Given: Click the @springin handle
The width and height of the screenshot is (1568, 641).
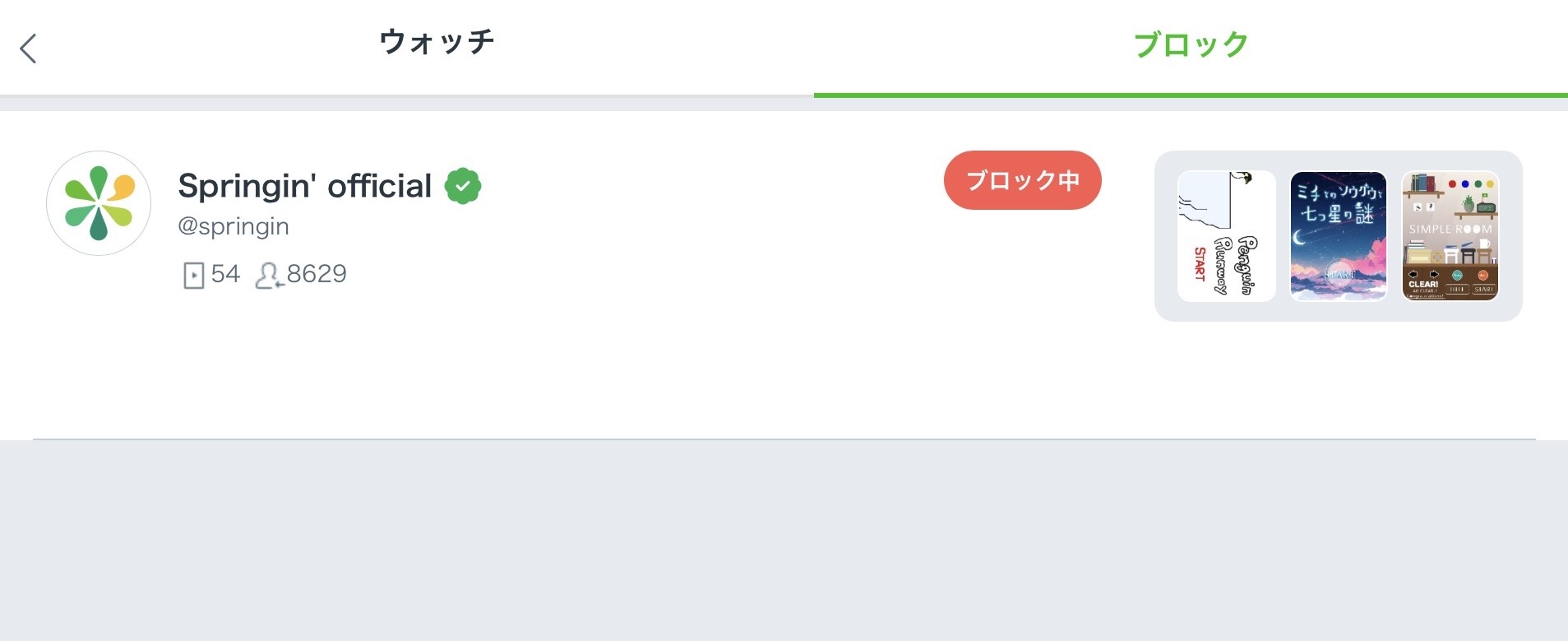Looking at the screenshot, I should 234,226.
